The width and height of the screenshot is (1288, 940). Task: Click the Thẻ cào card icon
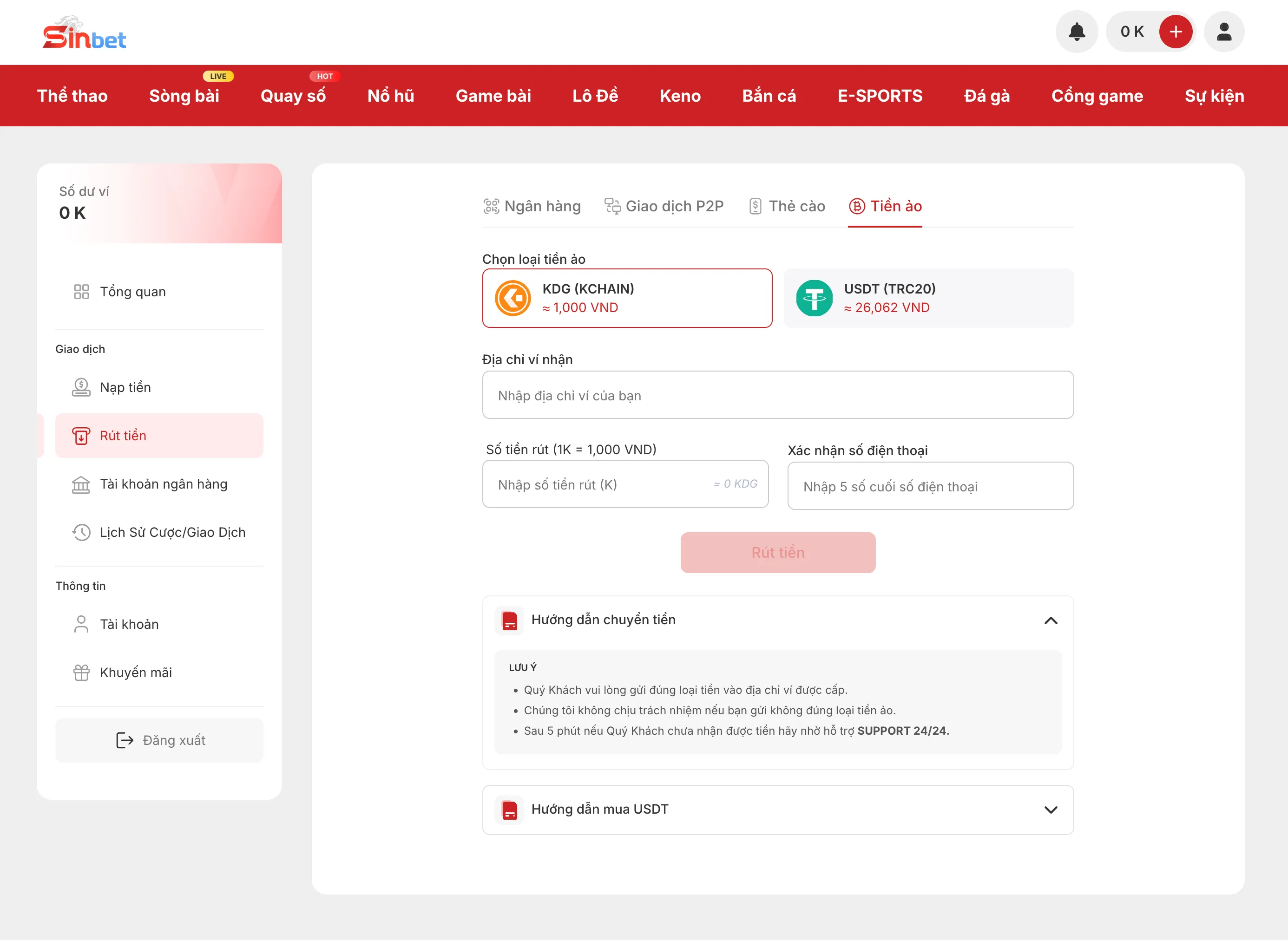click(755, 206)
